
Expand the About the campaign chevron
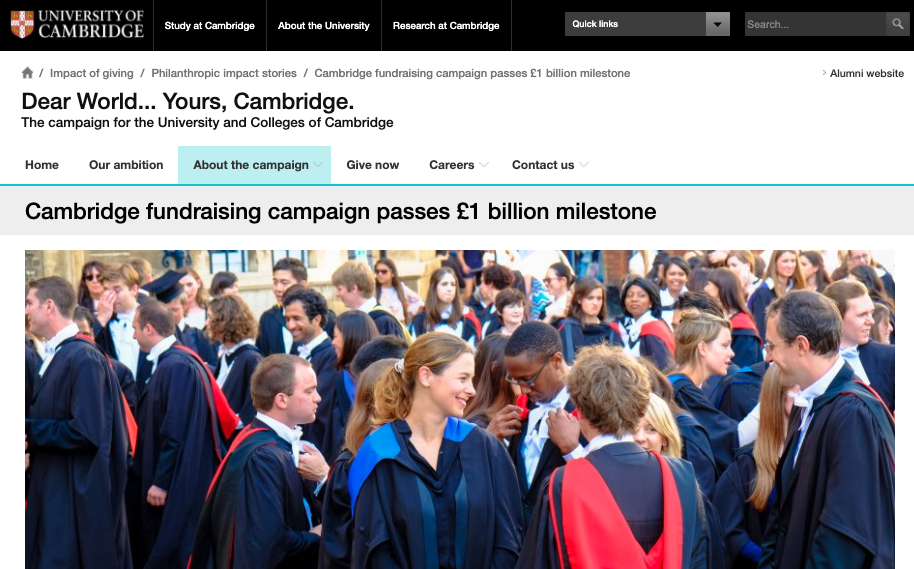point(318,165)
